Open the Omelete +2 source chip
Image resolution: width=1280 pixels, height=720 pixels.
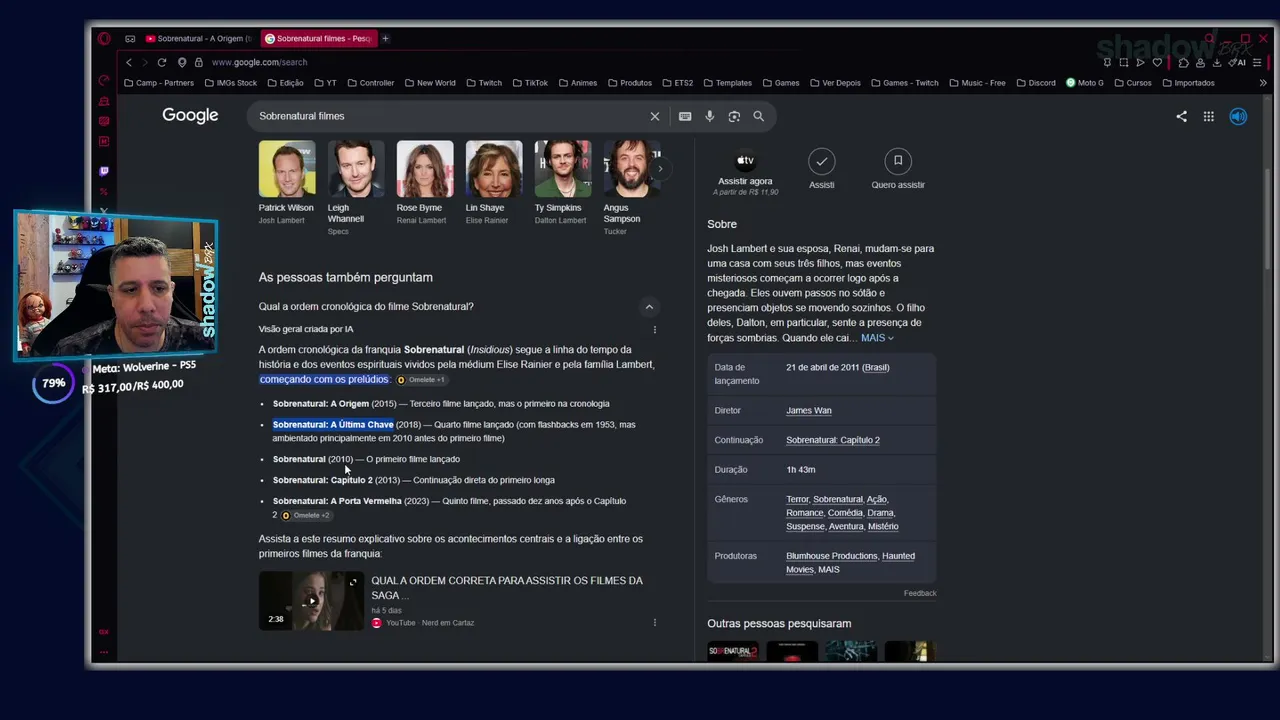(x=306, y=516)
